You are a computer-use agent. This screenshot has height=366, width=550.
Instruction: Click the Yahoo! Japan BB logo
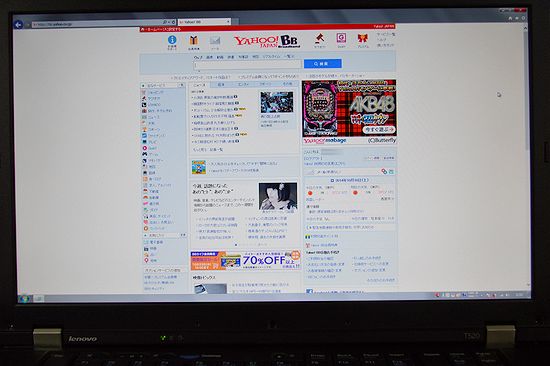tap(267, 41)
